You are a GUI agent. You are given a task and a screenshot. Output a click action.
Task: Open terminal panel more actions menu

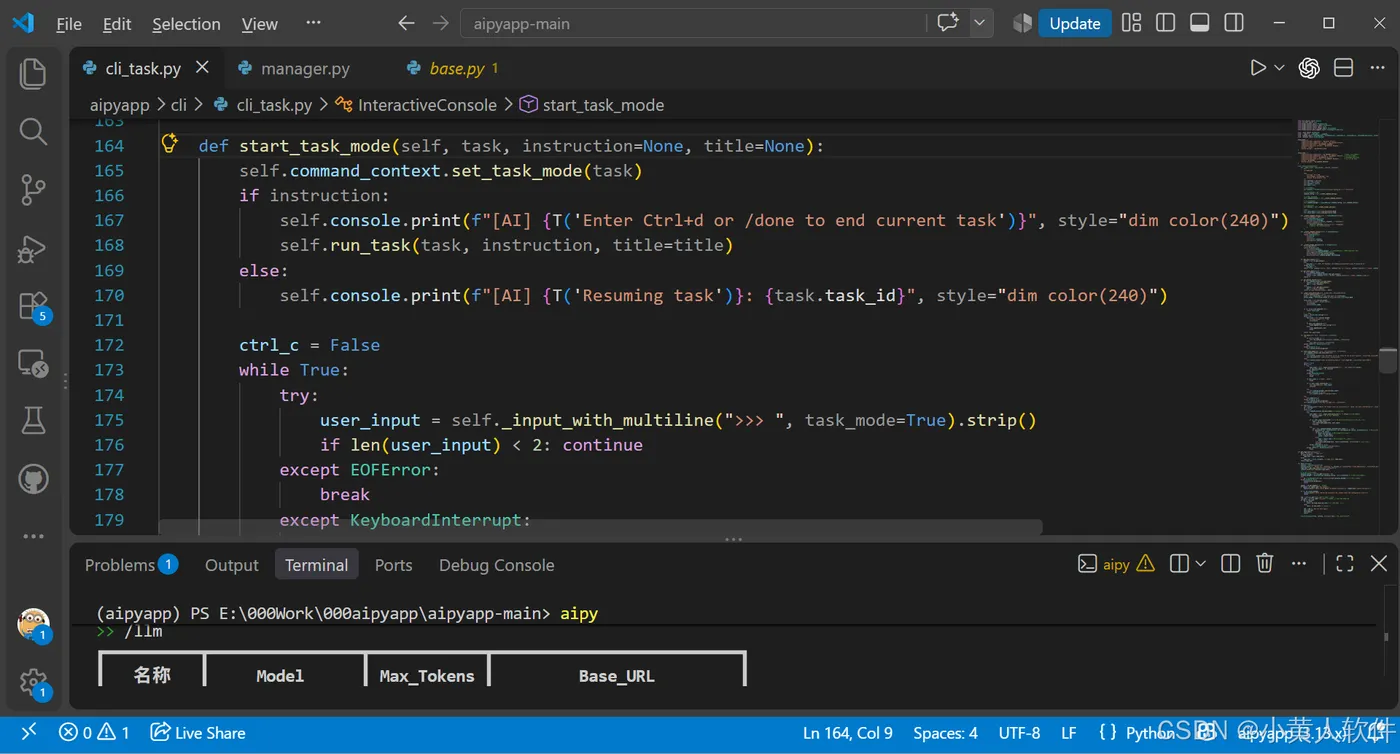tap(1299, 564)
